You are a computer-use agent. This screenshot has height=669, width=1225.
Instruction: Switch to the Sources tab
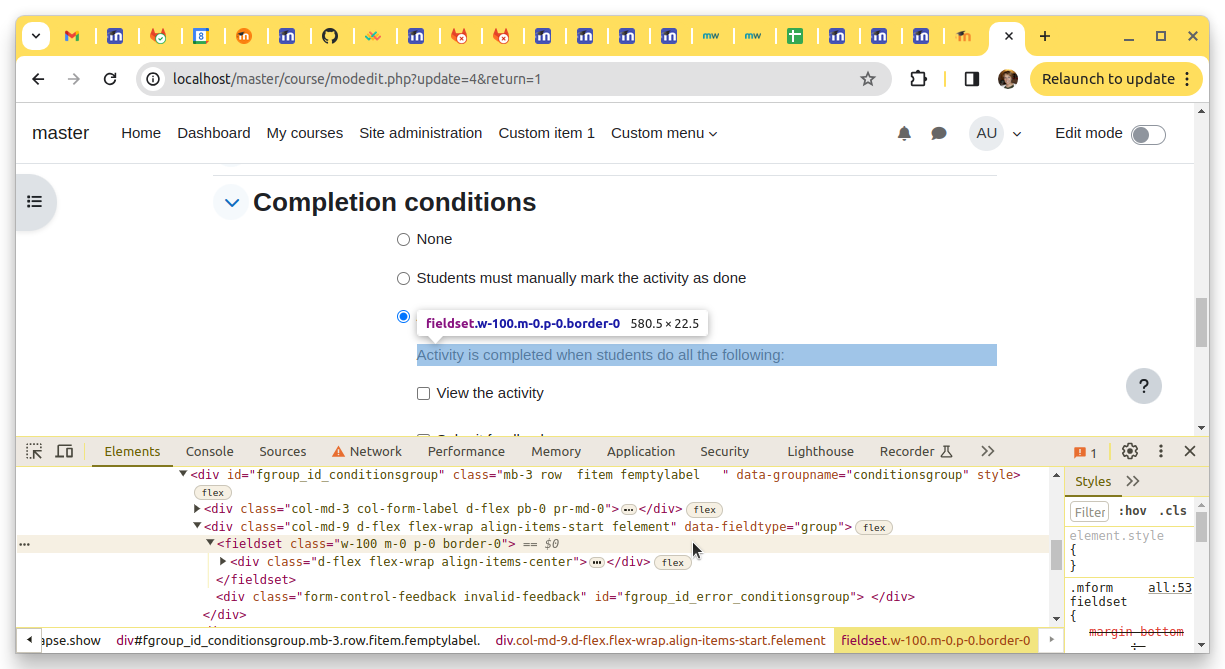[x=283, y=452]
